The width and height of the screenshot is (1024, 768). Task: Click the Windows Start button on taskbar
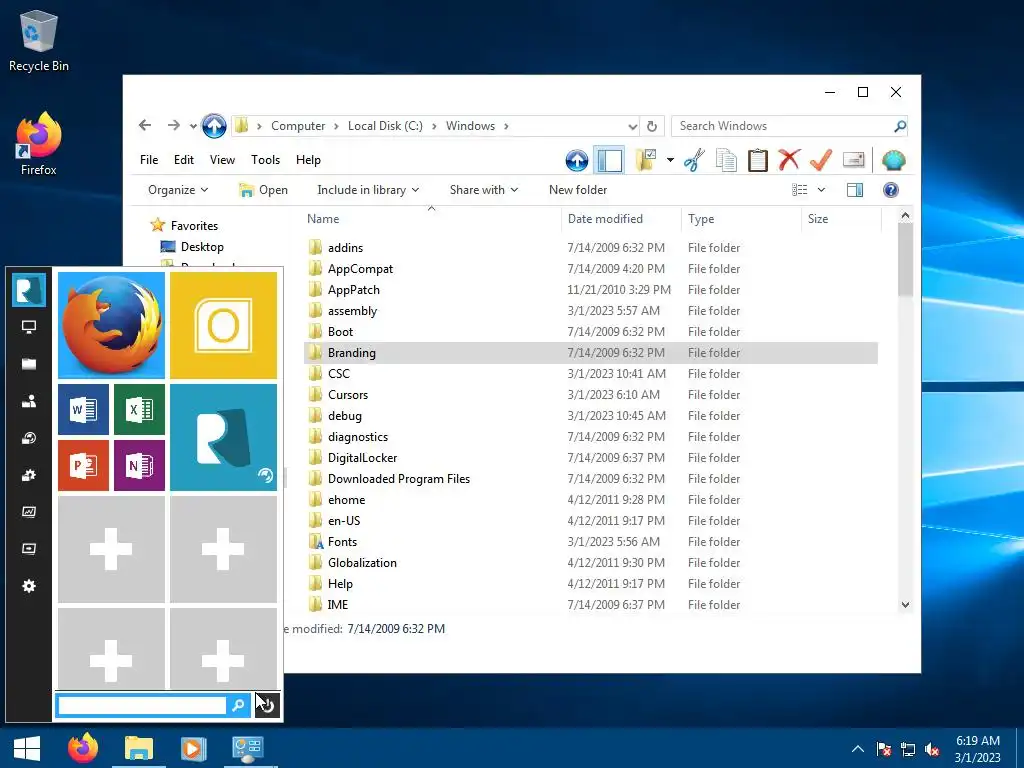27,748
